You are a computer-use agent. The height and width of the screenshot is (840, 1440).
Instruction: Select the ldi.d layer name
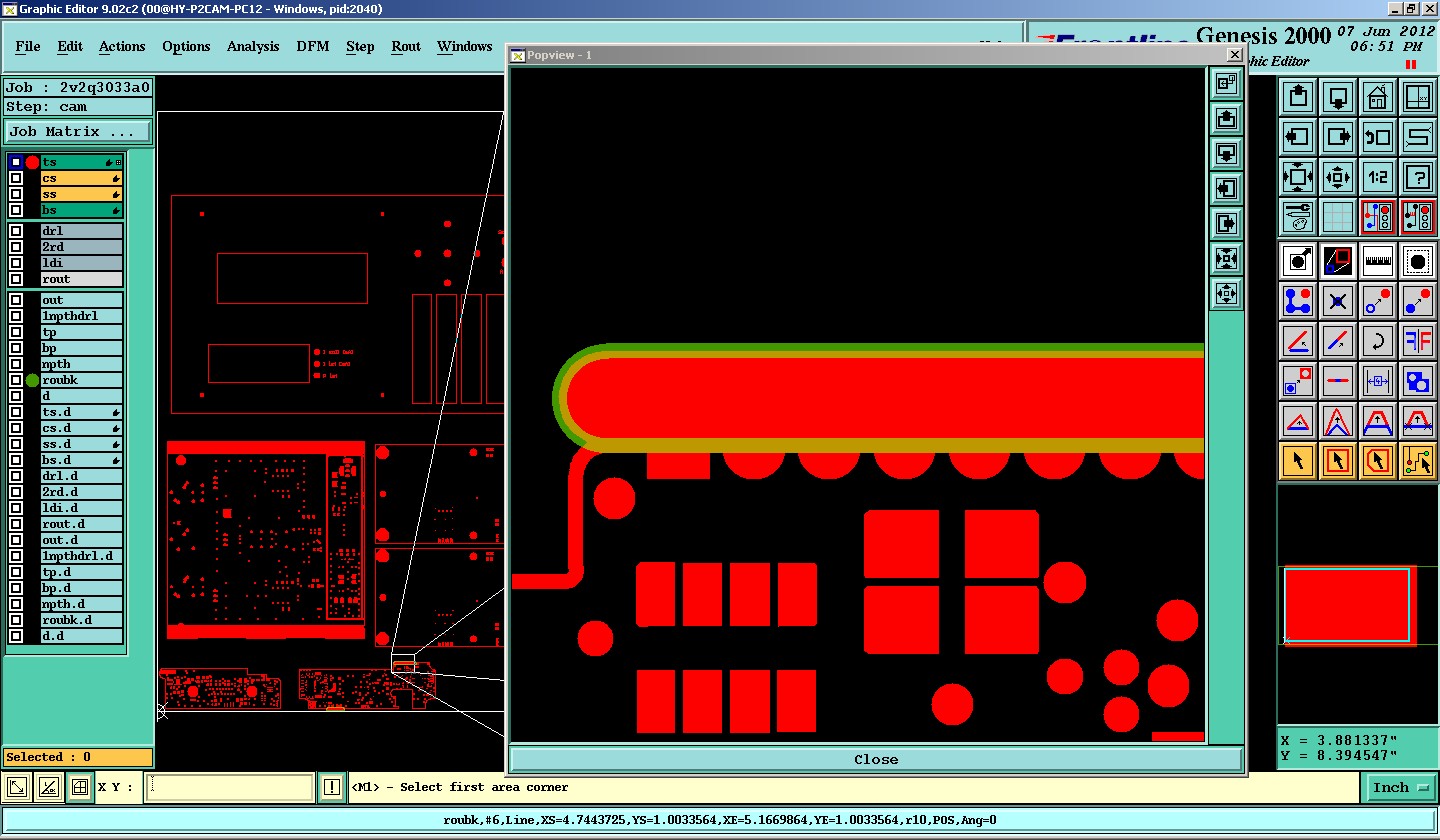click(x=81, y=508)
